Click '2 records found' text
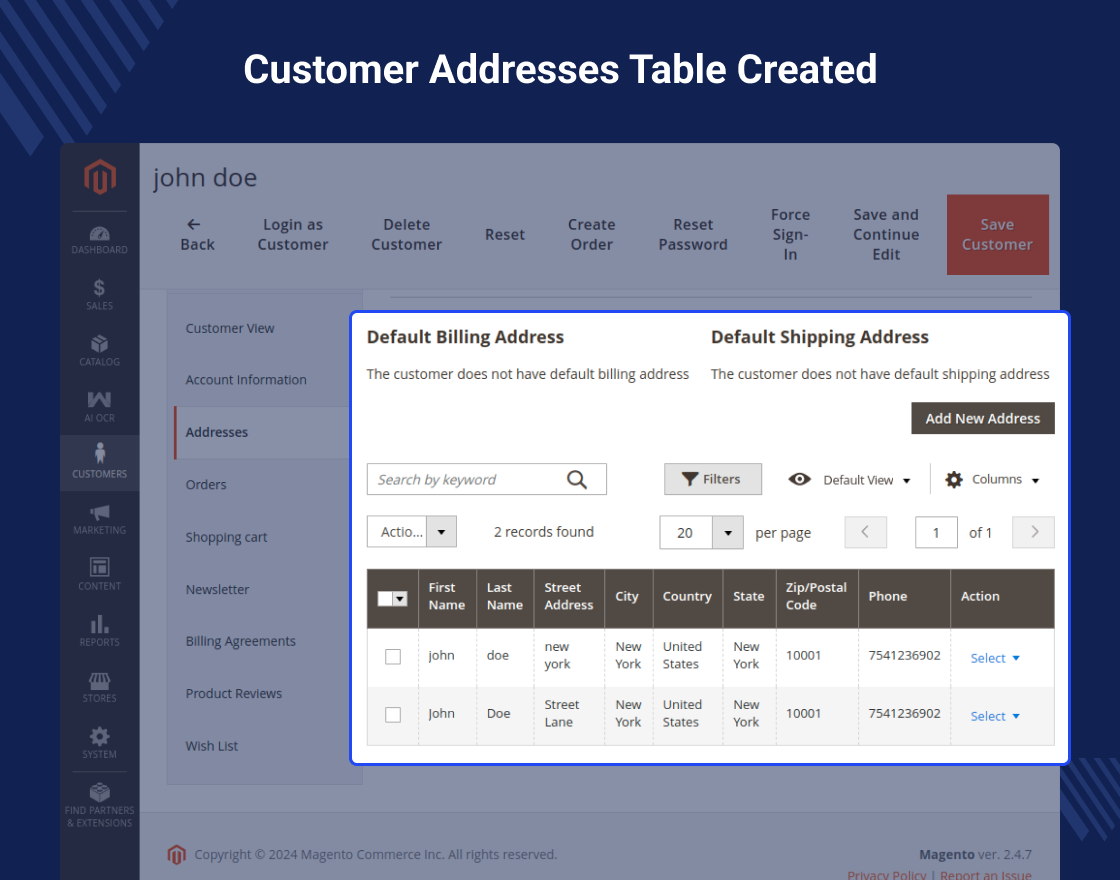Viewport: 1120px width, 880px height. point(544,532)
